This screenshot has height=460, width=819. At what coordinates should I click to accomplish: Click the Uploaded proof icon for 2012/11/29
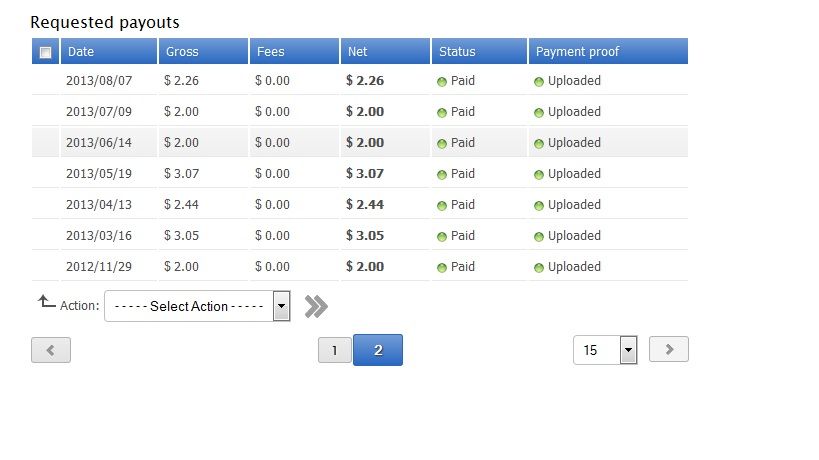pyautogui.click(x=539, y=268)
